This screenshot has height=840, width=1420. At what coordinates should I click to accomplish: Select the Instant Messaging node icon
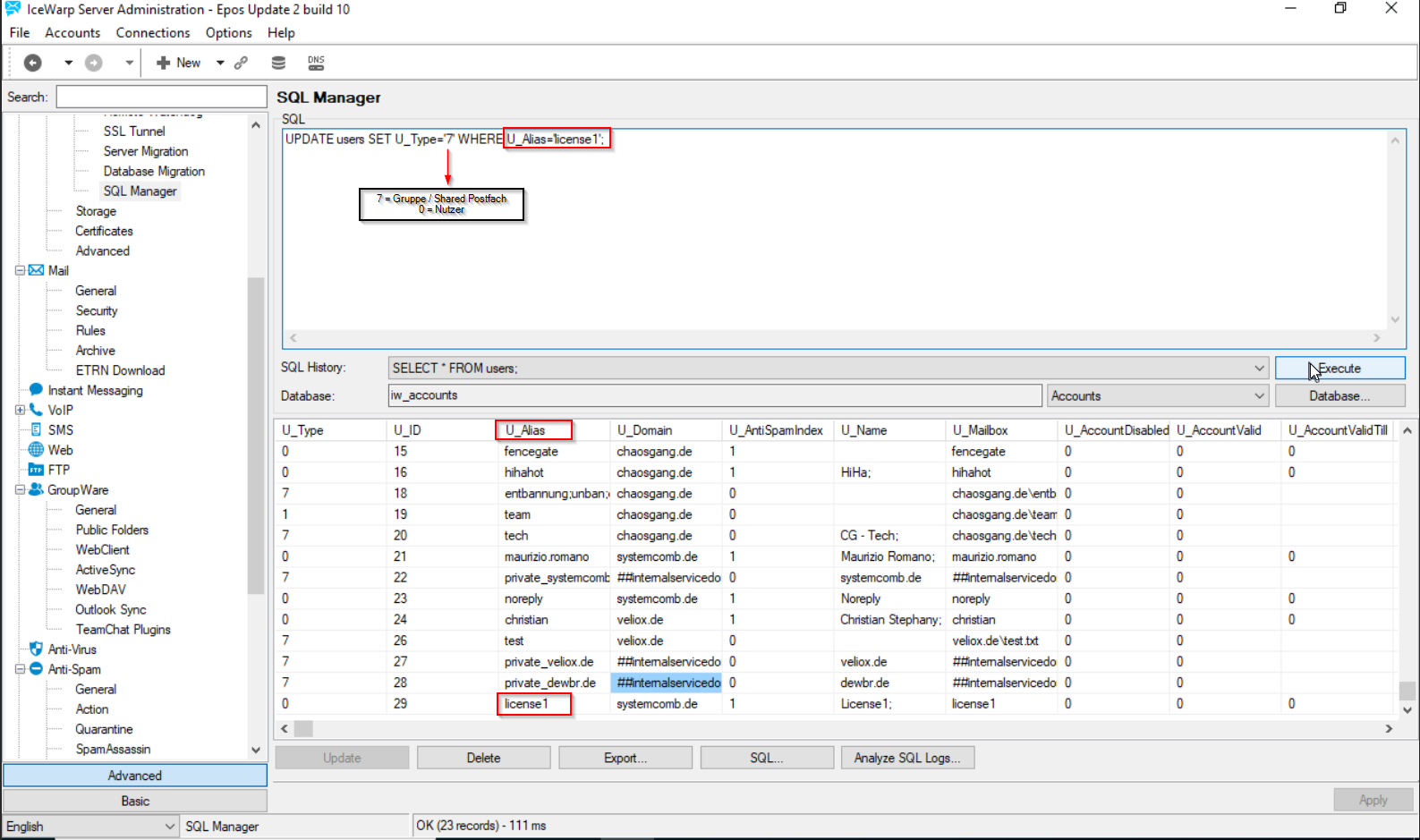(36, 390)
